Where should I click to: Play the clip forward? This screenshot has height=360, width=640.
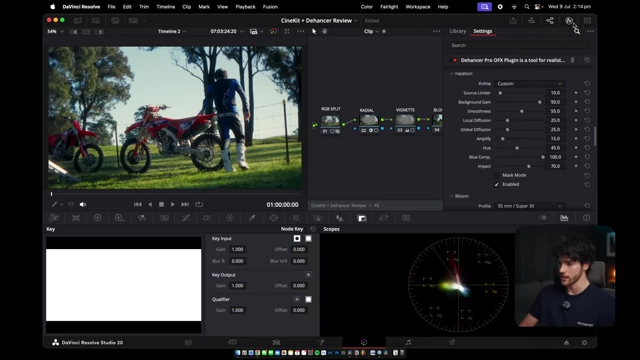tap(173, 204)
